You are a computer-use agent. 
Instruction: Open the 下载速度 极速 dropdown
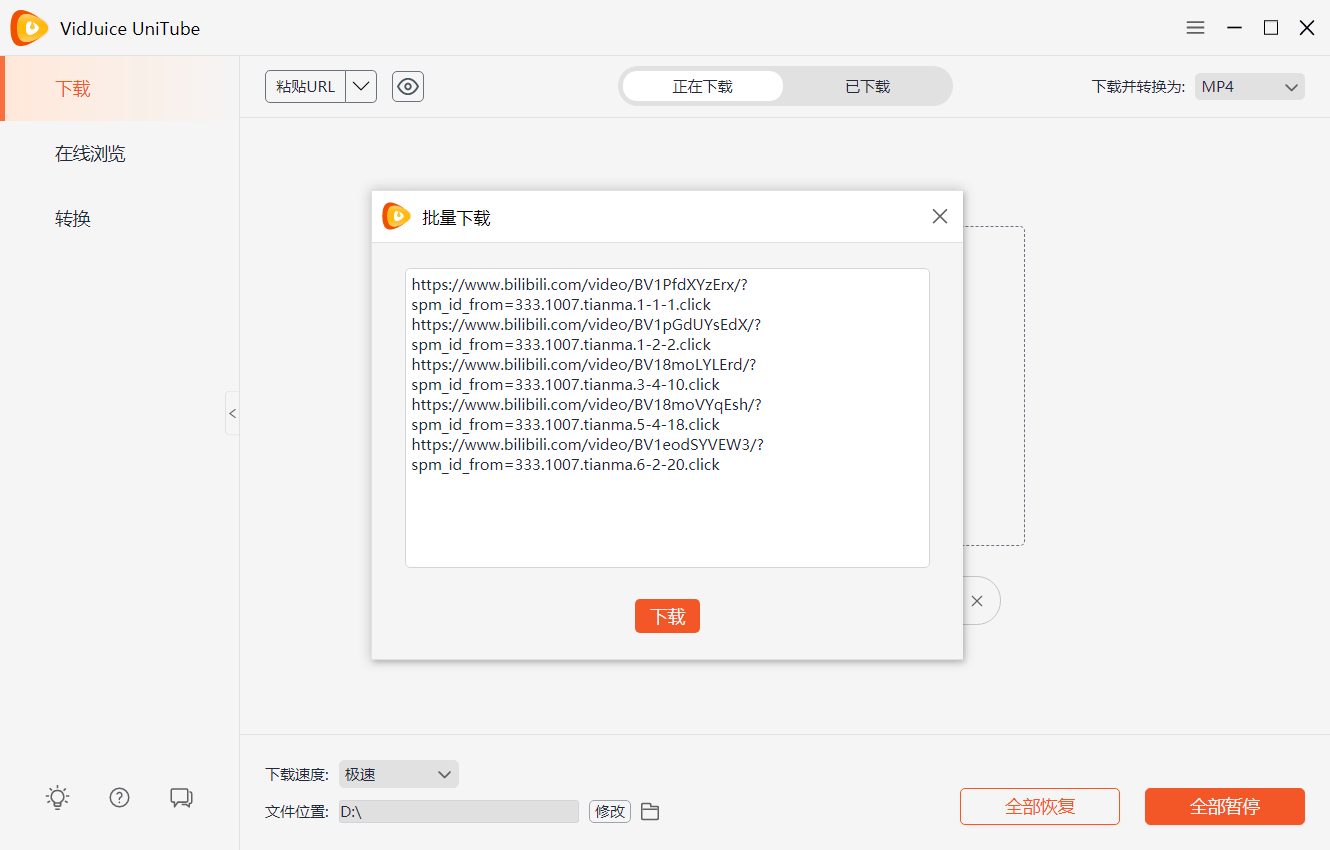[x=398, y=774]
